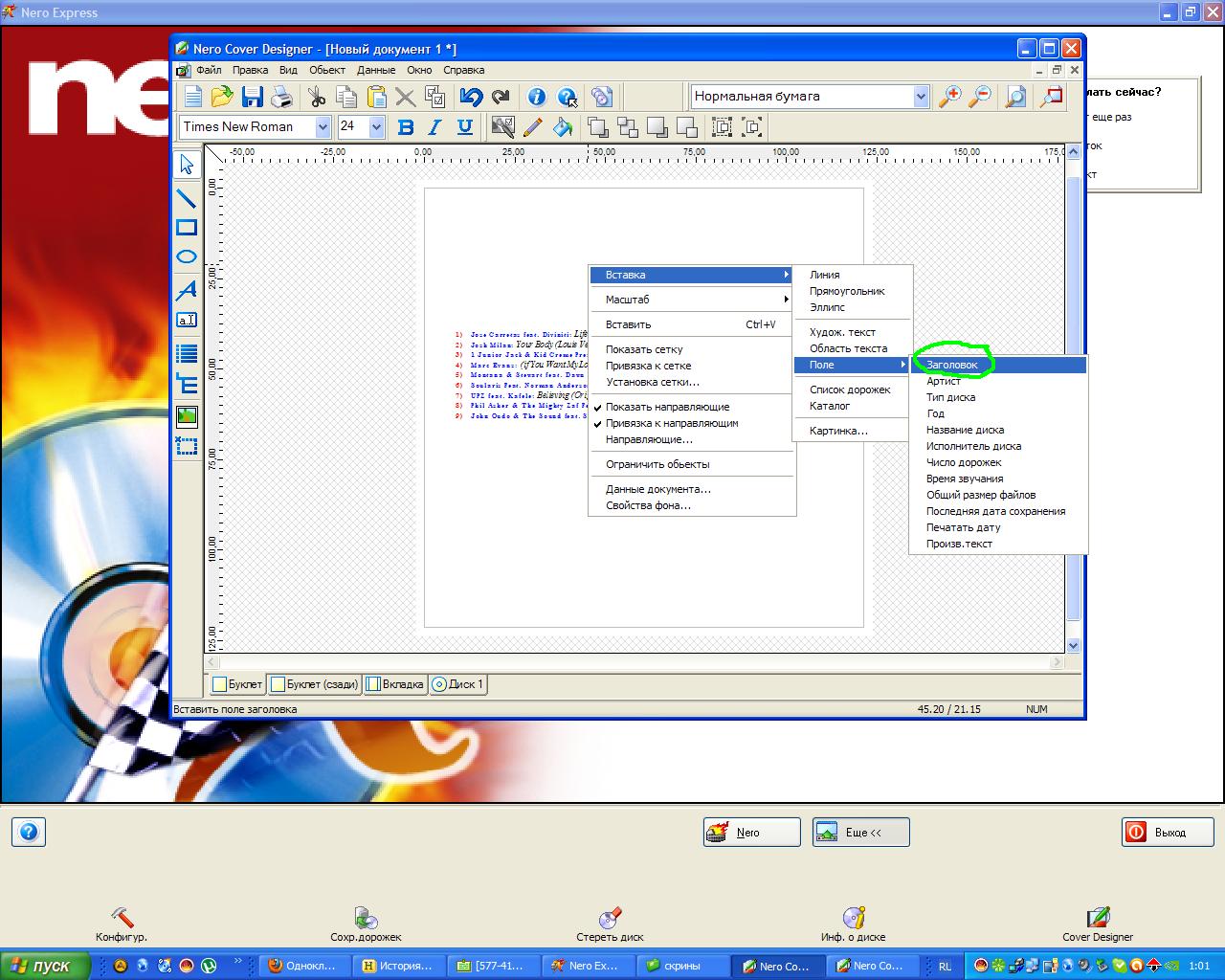This screenshot has height=980, width=1225.
Task: Print the cover with the printer icon
Action: click(281, 96)
